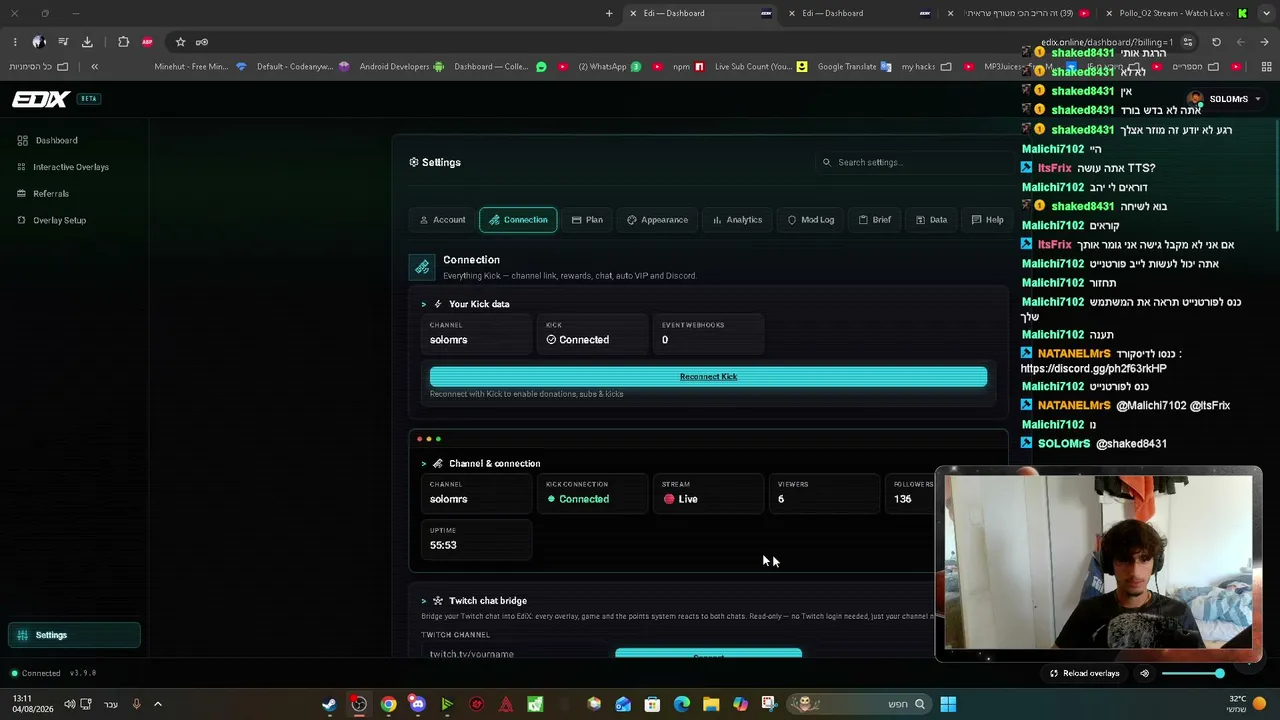Click the BETA badge next to EDIX
This screenshot has width=1280, height=720.
pos(88,99)
